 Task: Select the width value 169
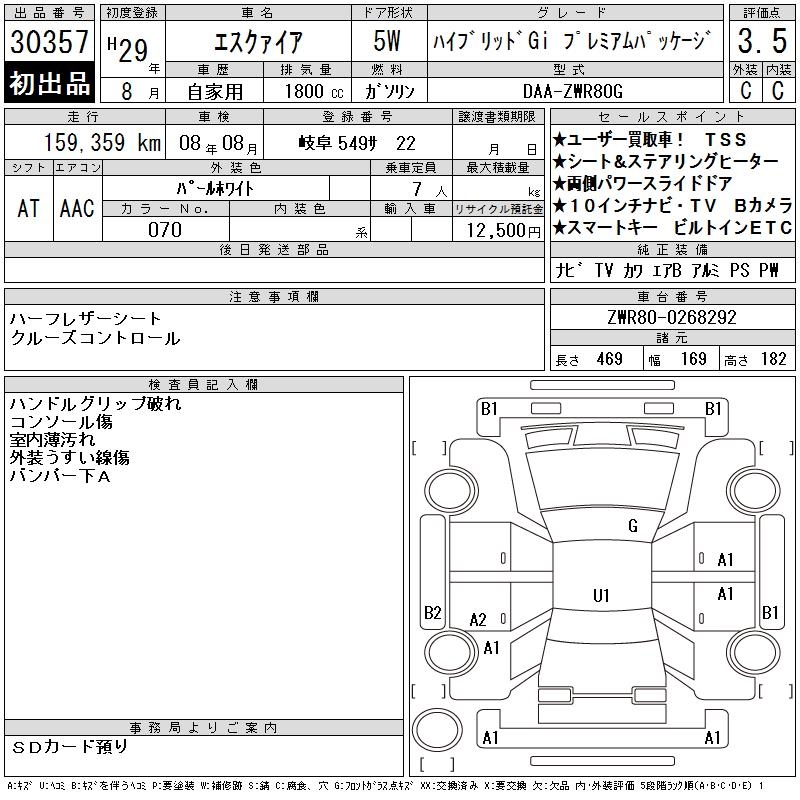[x=693, y=359]
